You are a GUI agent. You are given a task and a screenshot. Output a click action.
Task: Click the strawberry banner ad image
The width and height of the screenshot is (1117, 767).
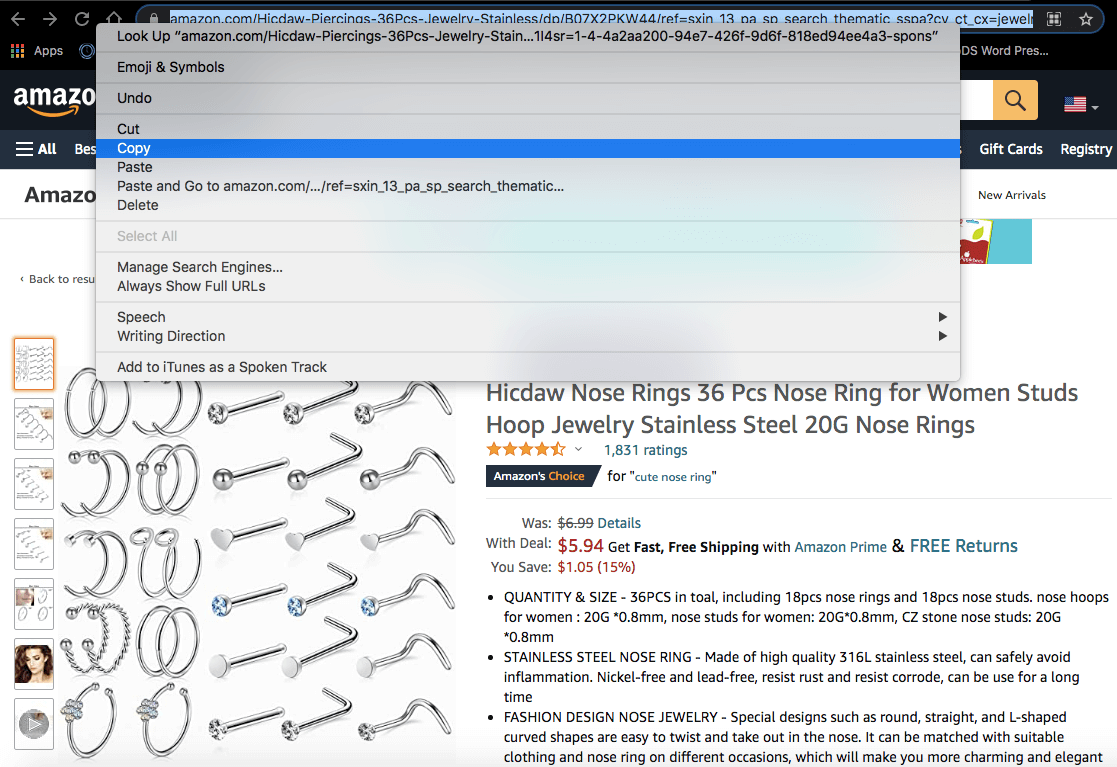point(996,241)
